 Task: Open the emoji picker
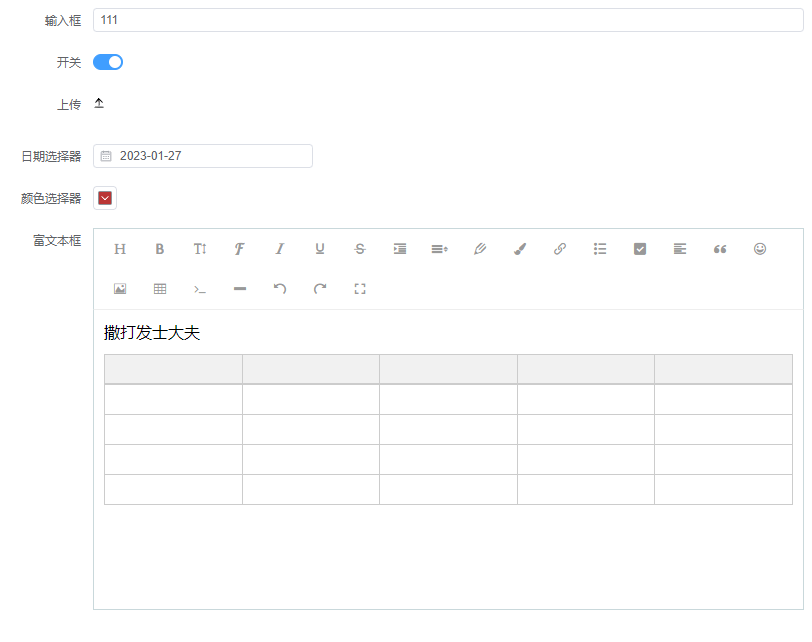point(760,249)
